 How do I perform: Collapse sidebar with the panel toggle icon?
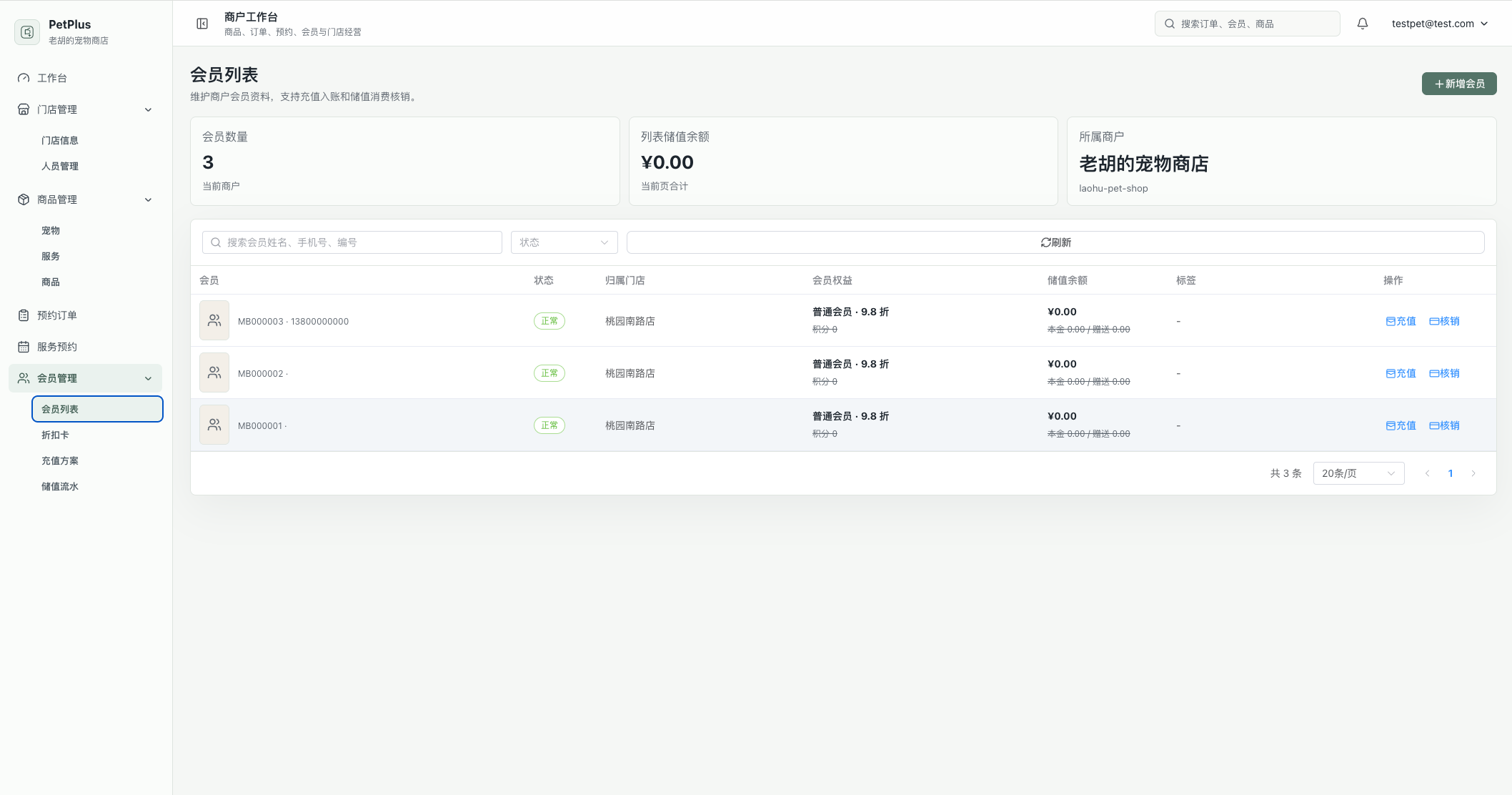(202, 24)
